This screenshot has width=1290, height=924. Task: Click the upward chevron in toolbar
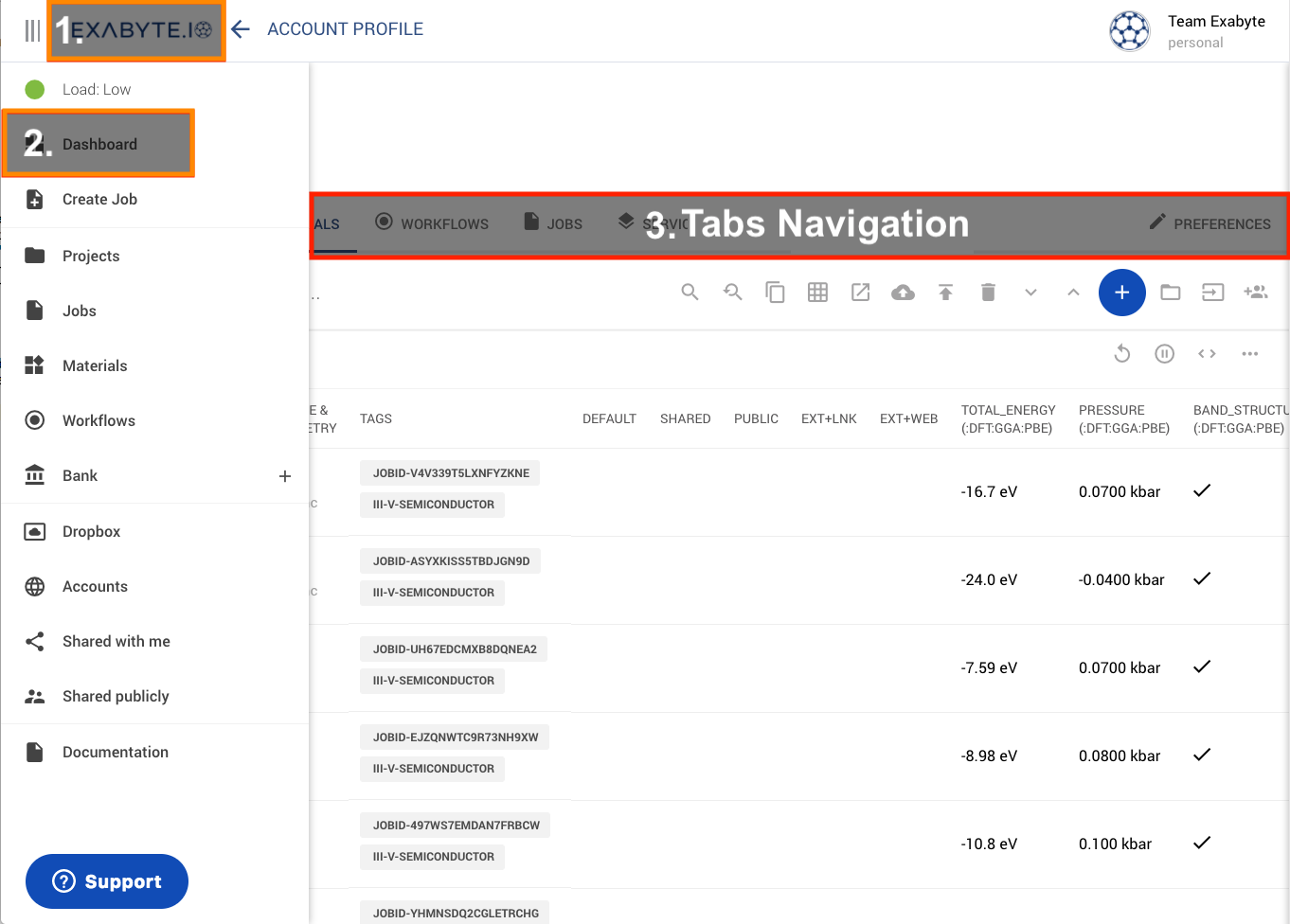(1073, 293)
